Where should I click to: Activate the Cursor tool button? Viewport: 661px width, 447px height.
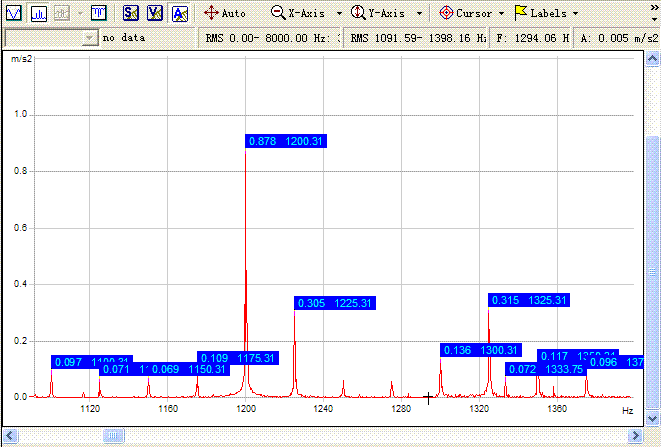click(465, 13)
